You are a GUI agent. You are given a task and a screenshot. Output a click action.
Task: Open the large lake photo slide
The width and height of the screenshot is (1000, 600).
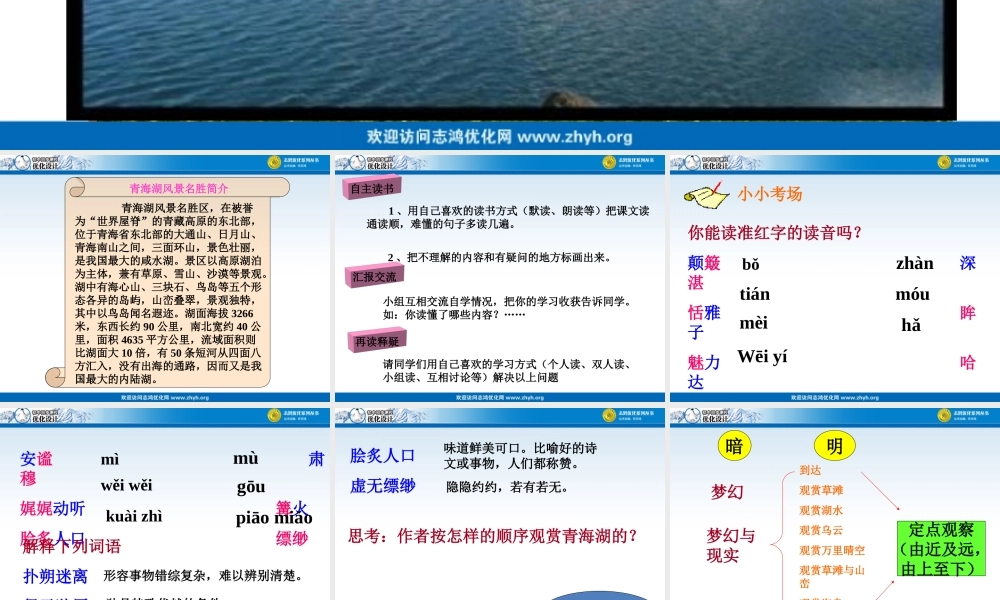(x=511, y=59)
